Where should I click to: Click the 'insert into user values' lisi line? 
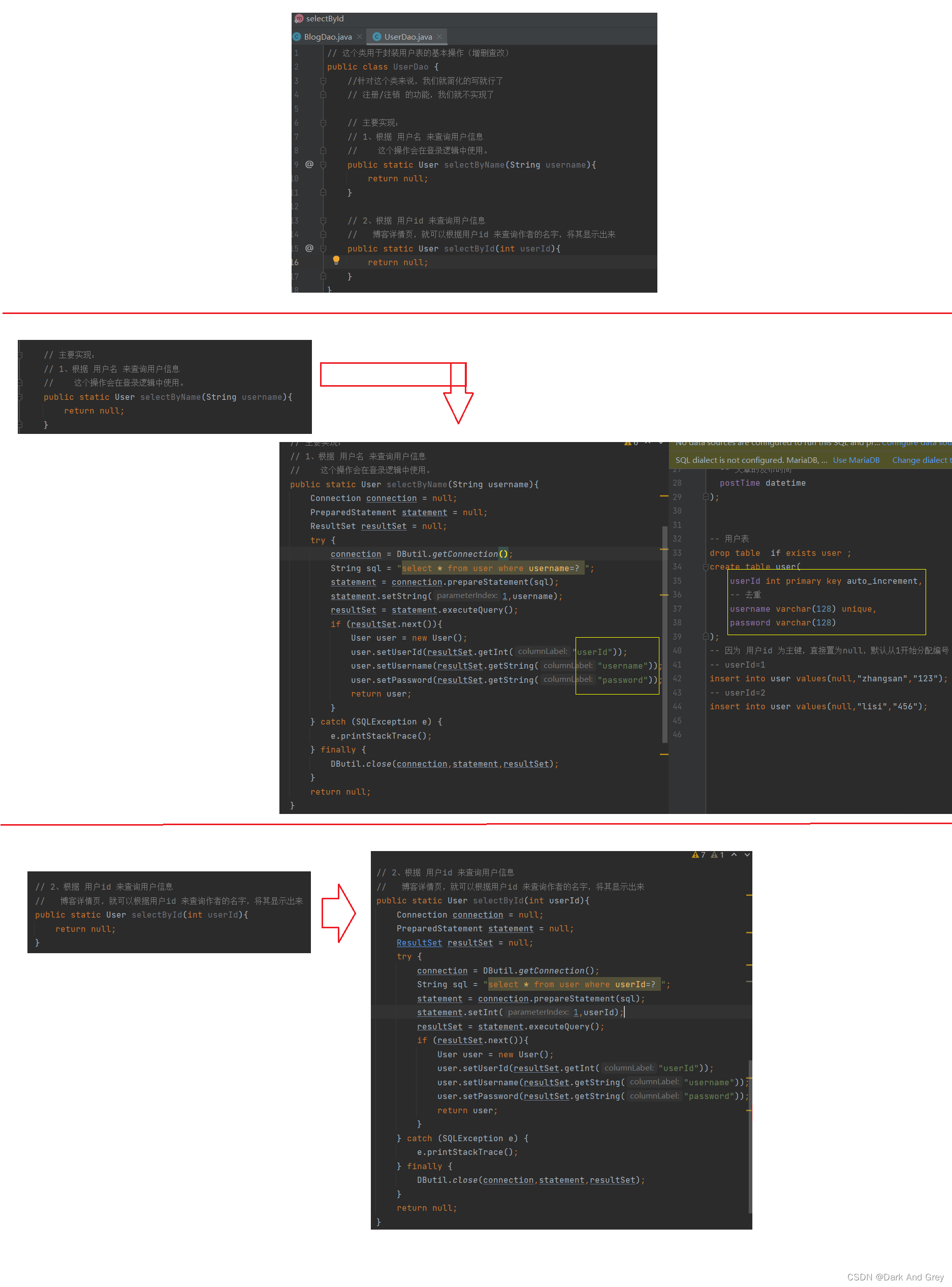[818, 707]
